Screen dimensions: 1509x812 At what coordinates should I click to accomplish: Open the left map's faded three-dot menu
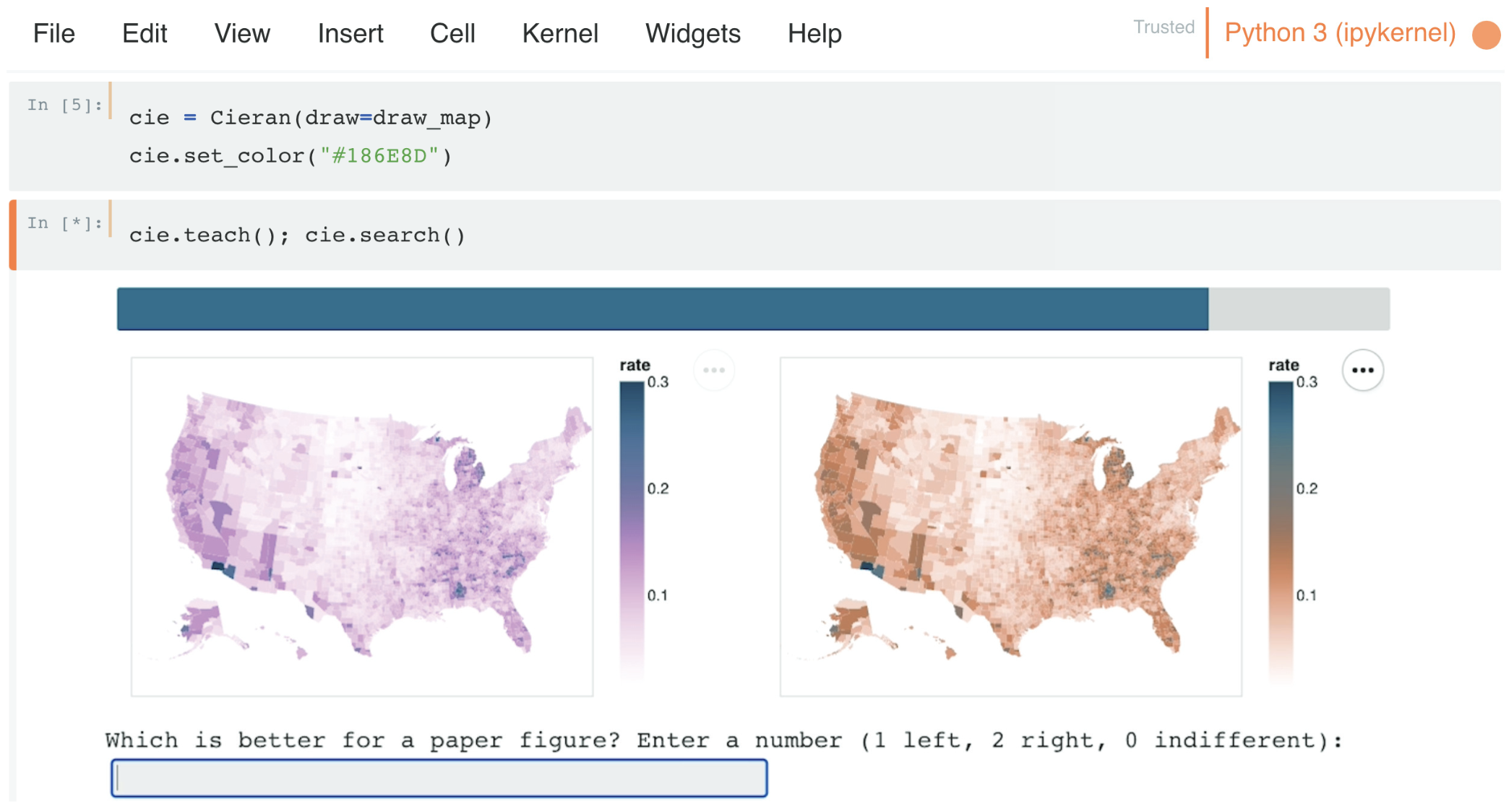pos(714,371)
